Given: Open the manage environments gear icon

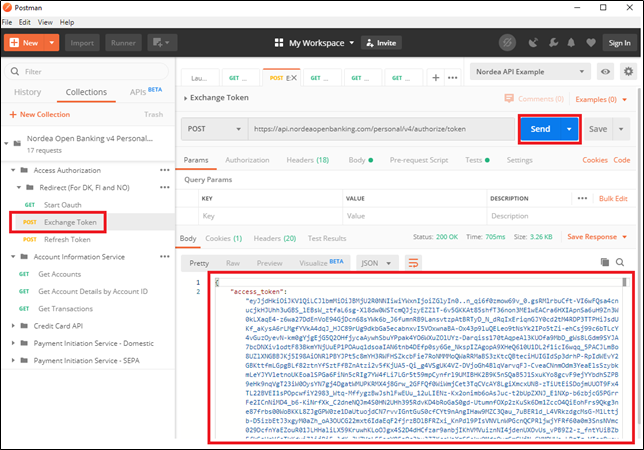Looking at the screenshot, I should [x=628, y=71].
